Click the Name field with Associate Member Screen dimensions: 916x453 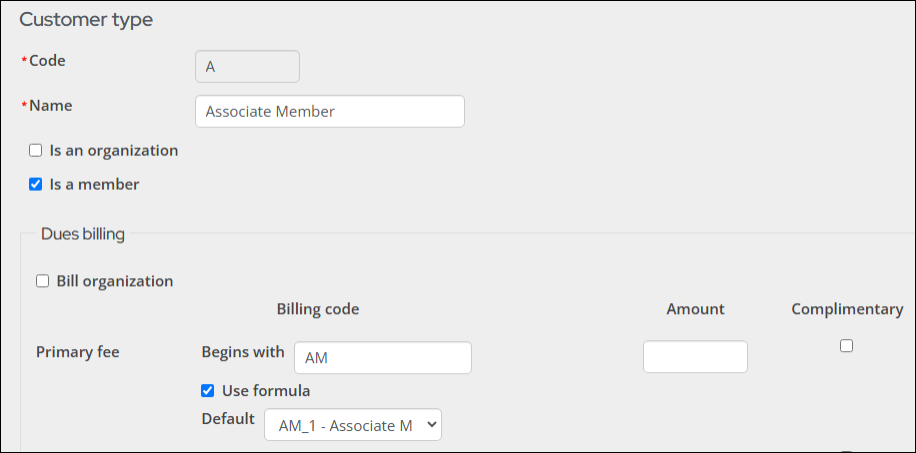tap(330, 111)
